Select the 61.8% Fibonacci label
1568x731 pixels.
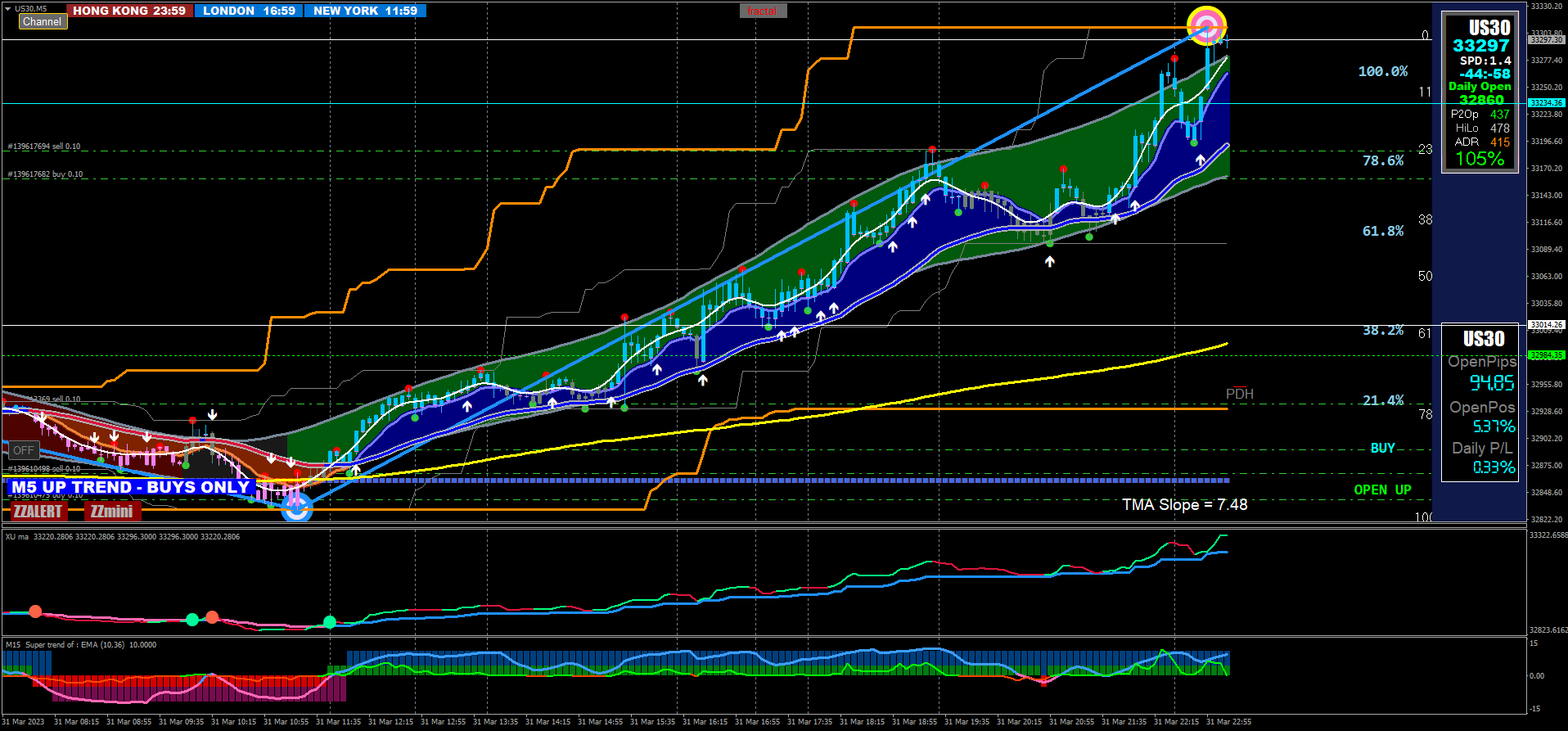pyautogui.click(x=1383, y=231)
